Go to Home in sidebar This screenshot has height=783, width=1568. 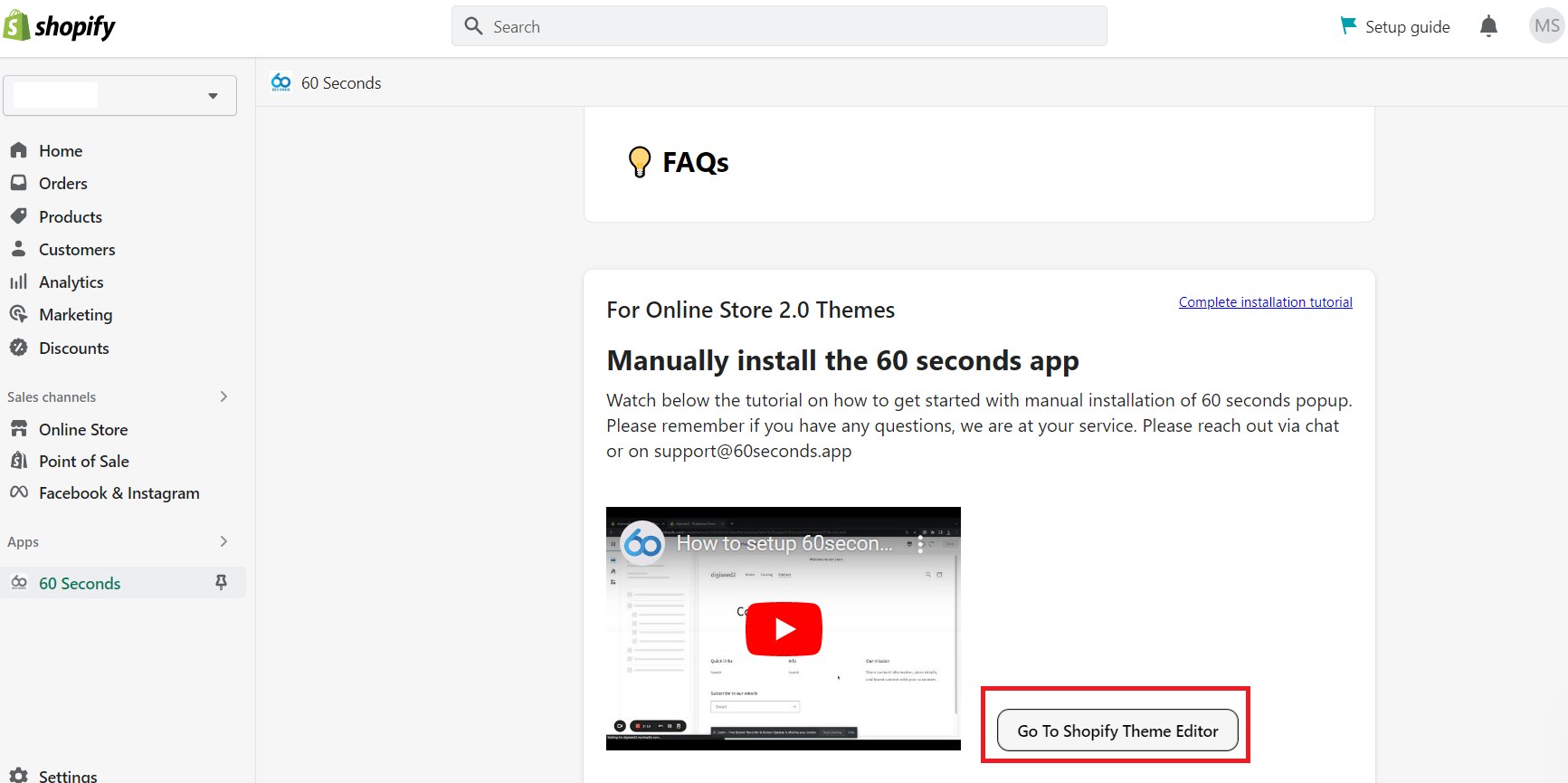(x=61, y=151)
